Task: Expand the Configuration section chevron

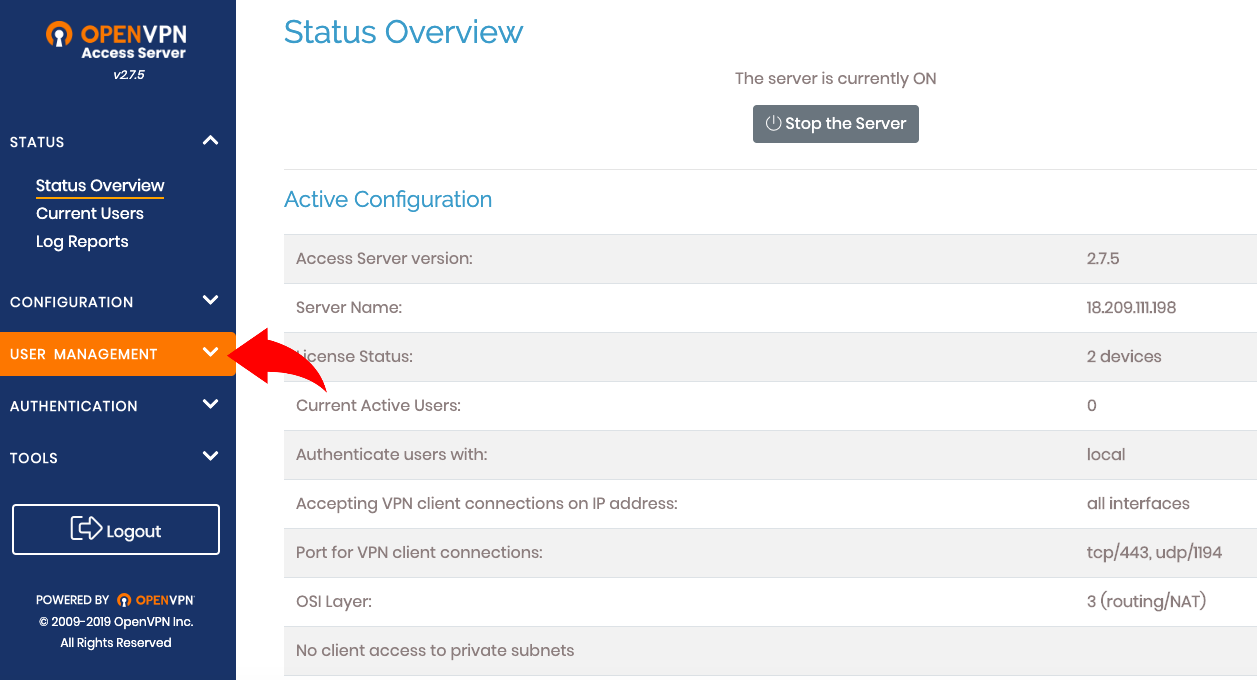Action: click(210, 301)
